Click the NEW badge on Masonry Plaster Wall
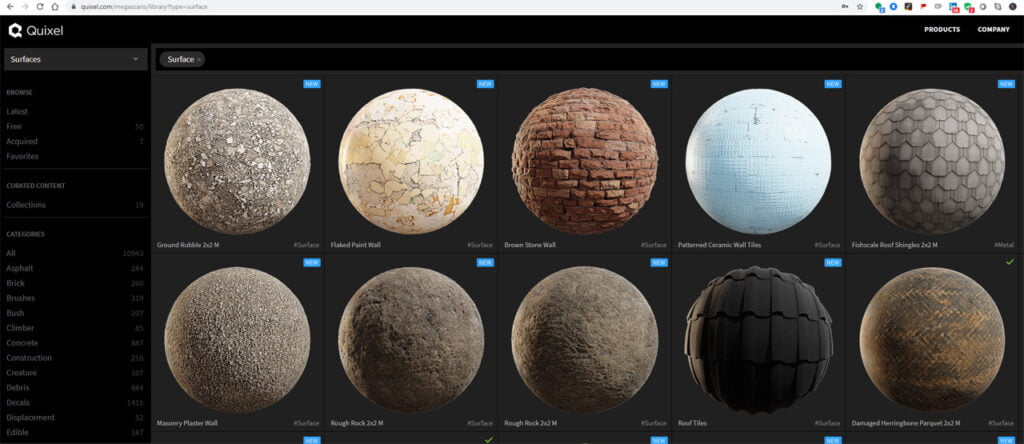The width and height of the screenshot is (1024, 444). tap(312, 262)
